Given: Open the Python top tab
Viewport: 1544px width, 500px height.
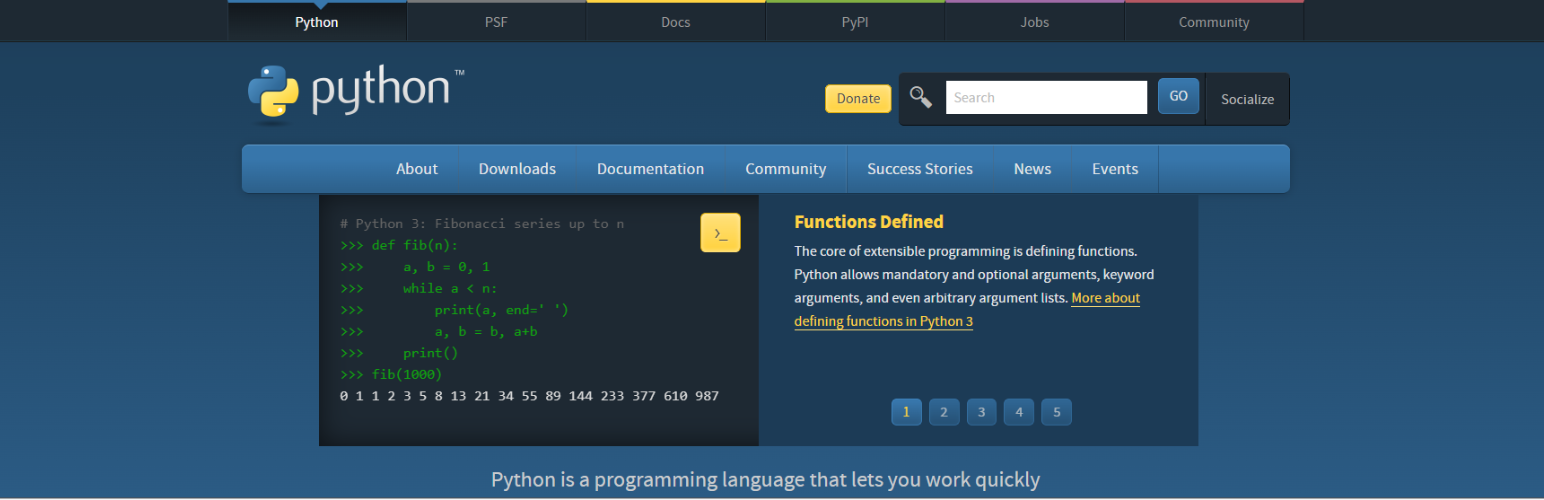Looking at the screenshot, I should (317, 21).
